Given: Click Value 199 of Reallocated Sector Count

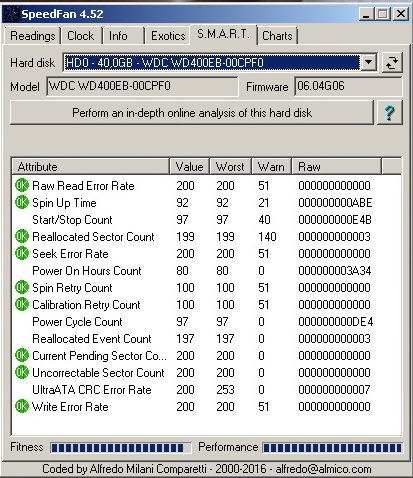Looking at the screenshot, I should (185, 237).
